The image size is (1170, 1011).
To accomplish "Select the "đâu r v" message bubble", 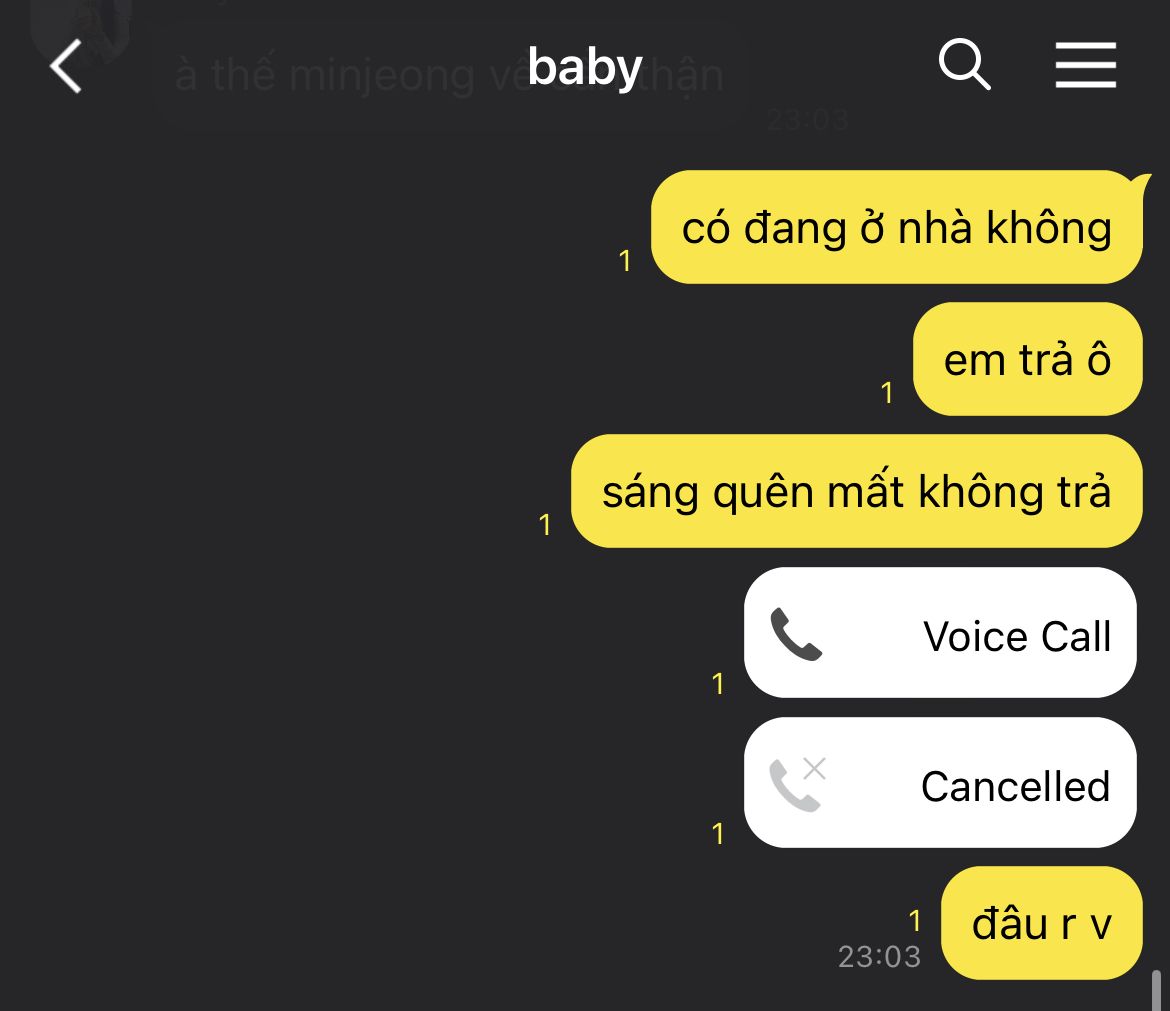I will [1041, 923].
